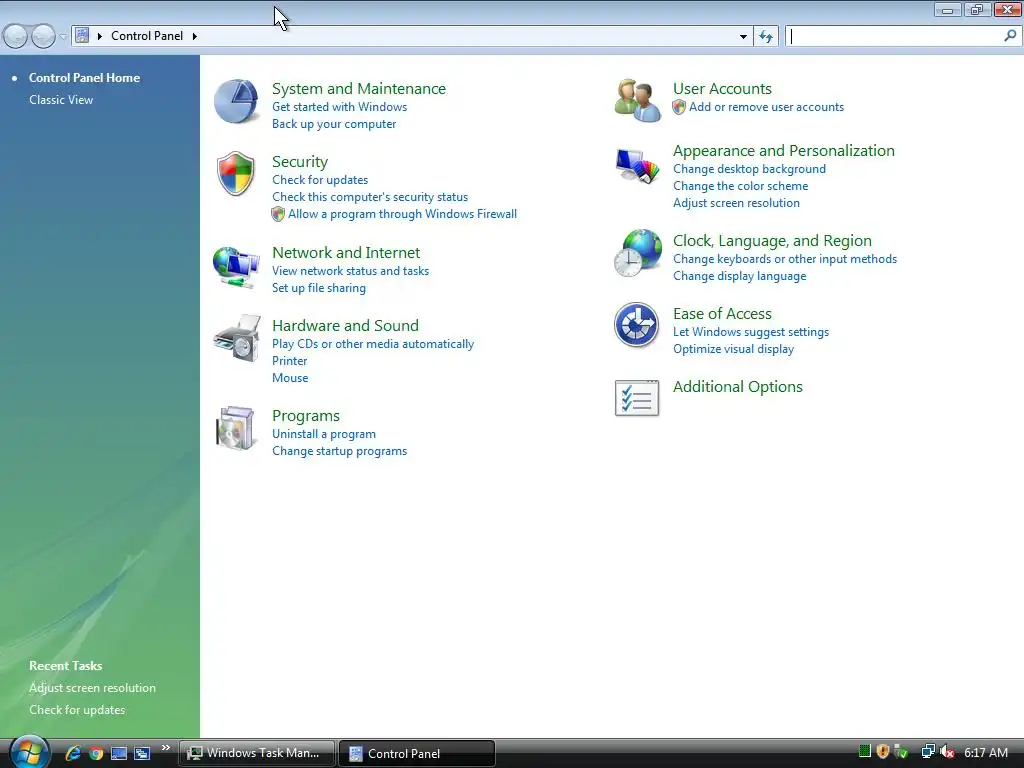The height and width of the screenshot is (768, 1024).
Task: Click Back up your computer
Action: tap(334, 124)
